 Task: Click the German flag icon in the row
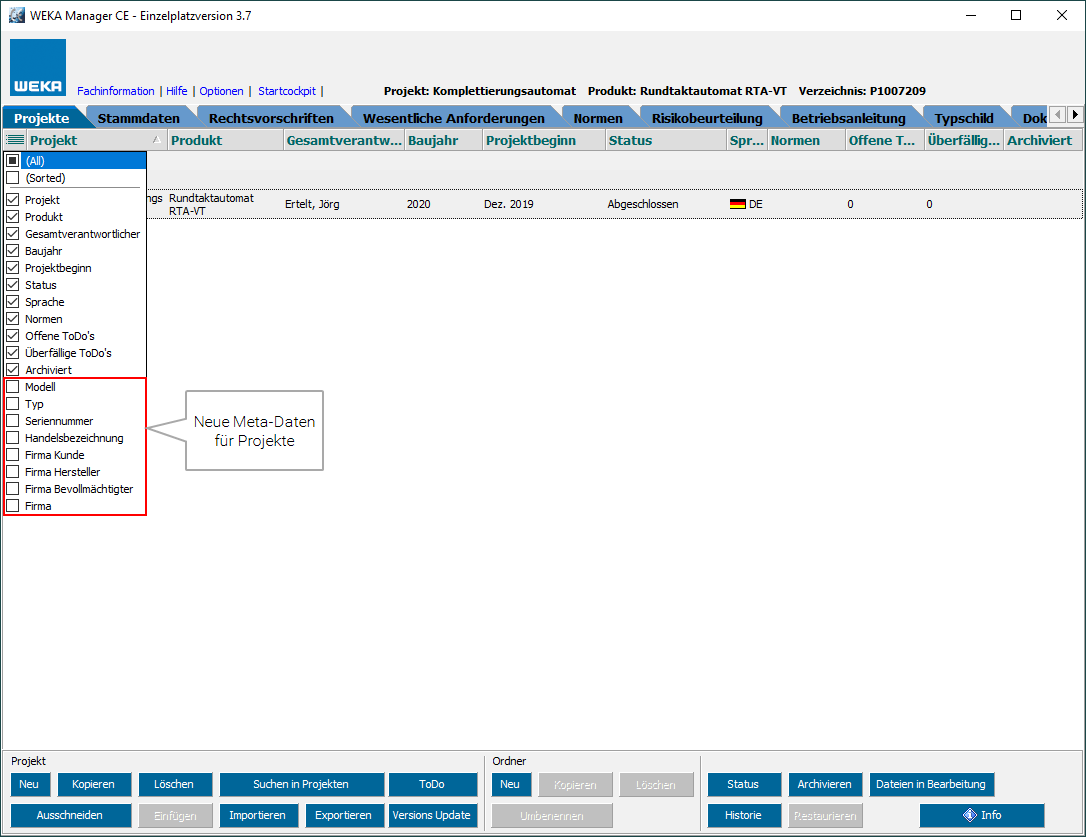(738, 204)
